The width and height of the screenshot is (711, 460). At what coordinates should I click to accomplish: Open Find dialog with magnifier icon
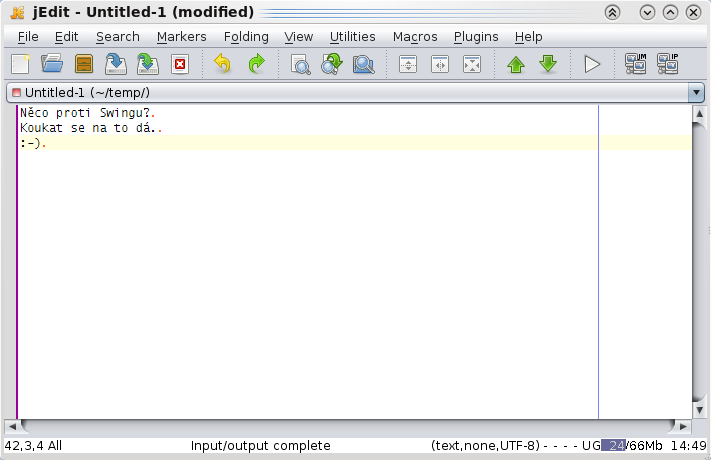[x=300, y=64]
